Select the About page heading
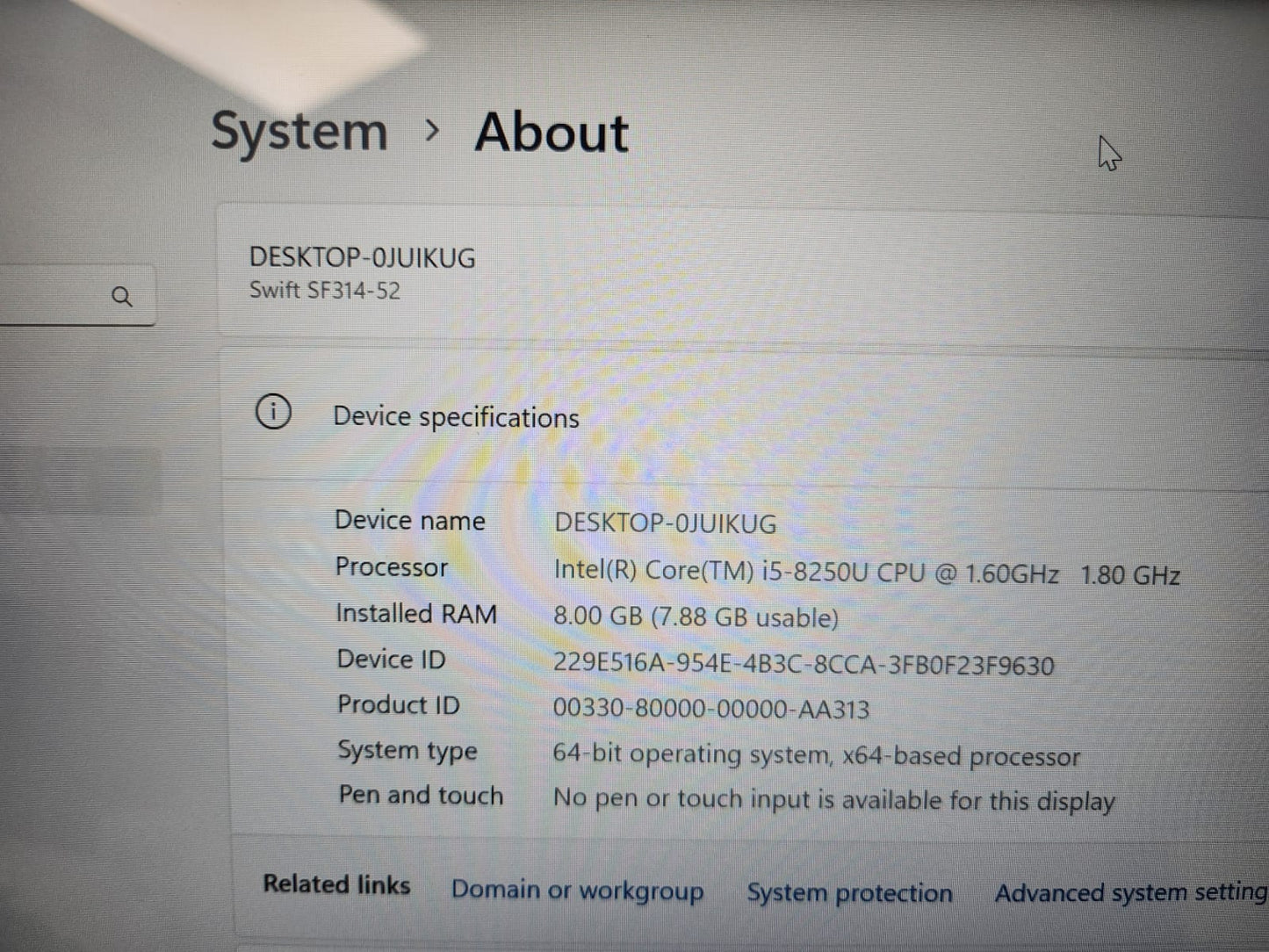Image resolution: width=1269 pixels, height=952 pixels. (x=551, y=133)
